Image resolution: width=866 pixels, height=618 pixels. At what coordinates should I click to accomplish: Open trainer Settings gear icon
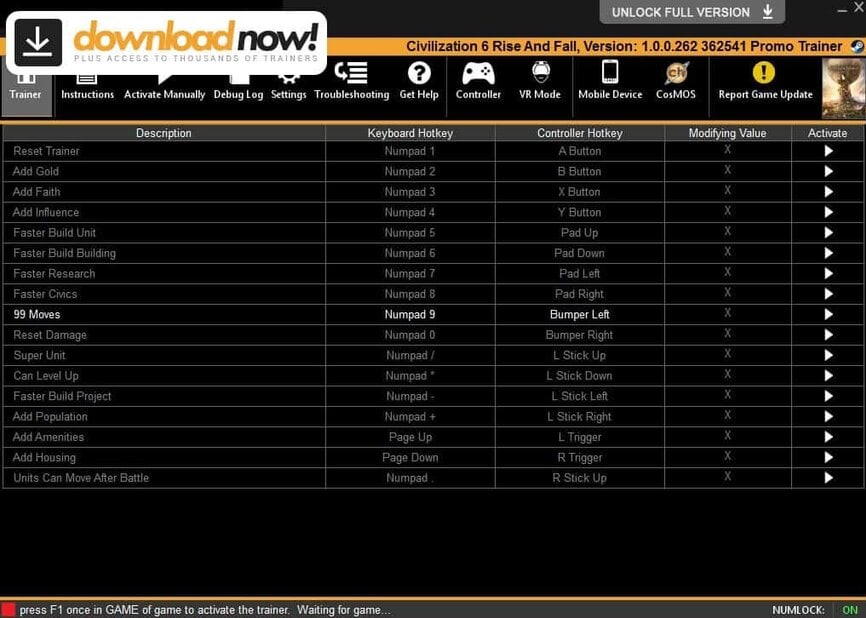288,82
